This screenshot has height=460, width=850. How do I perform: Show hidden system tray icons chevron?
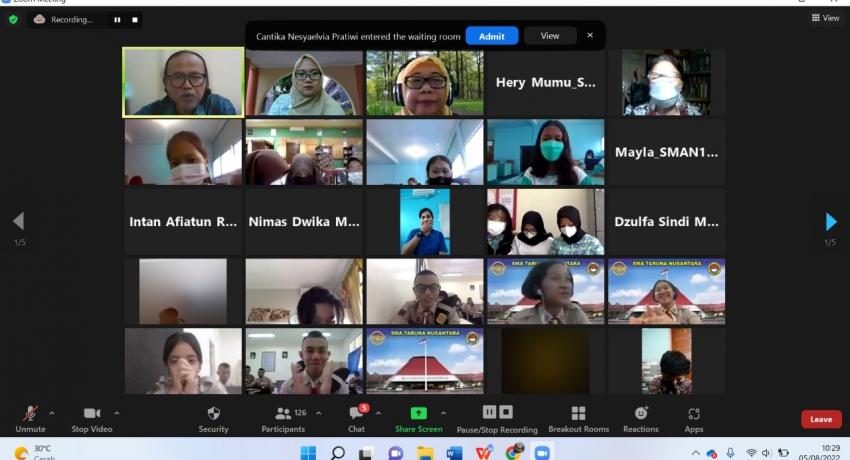[696, 453]
